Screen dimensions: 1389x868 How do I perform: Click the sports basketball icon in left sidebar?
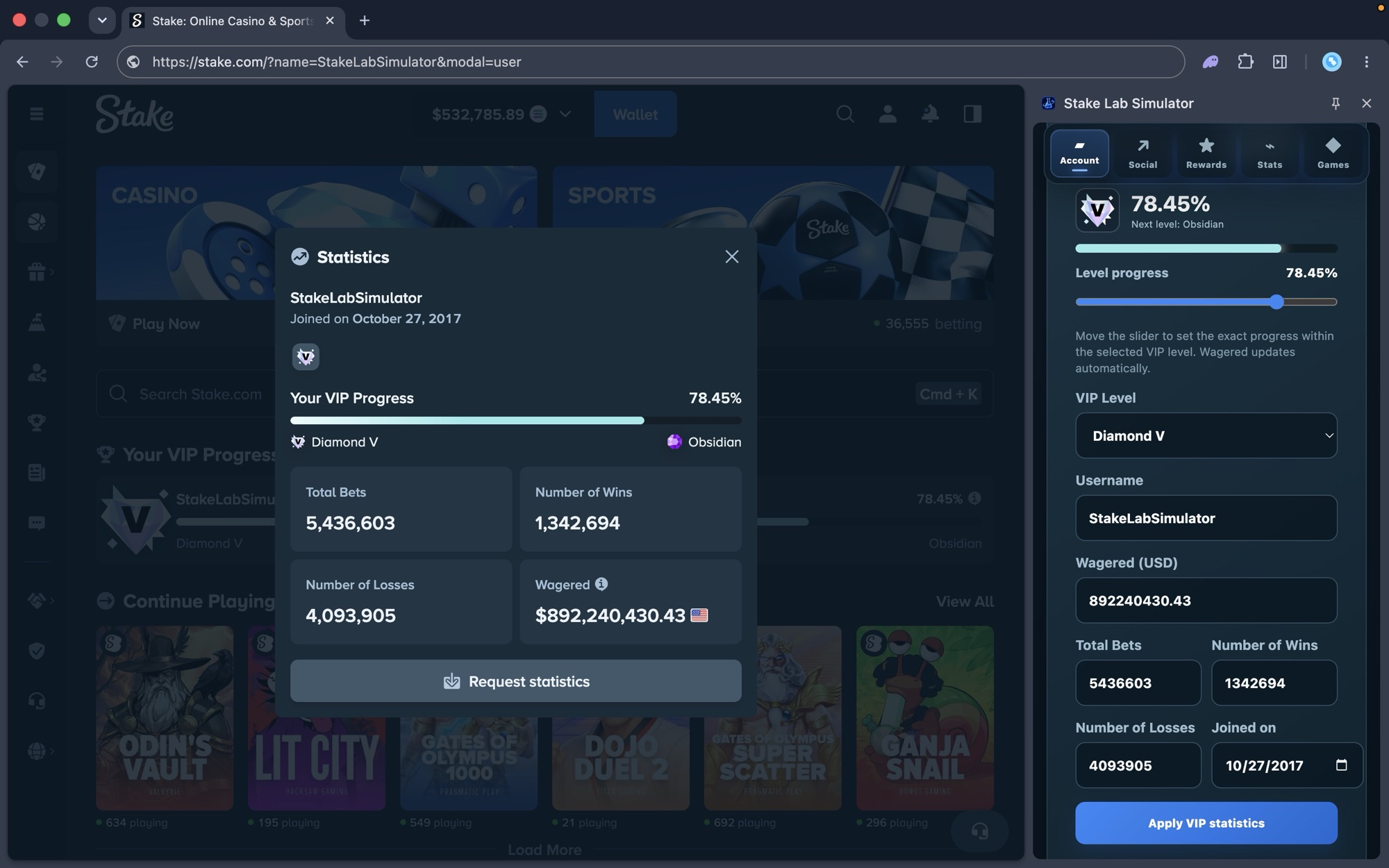36,222
